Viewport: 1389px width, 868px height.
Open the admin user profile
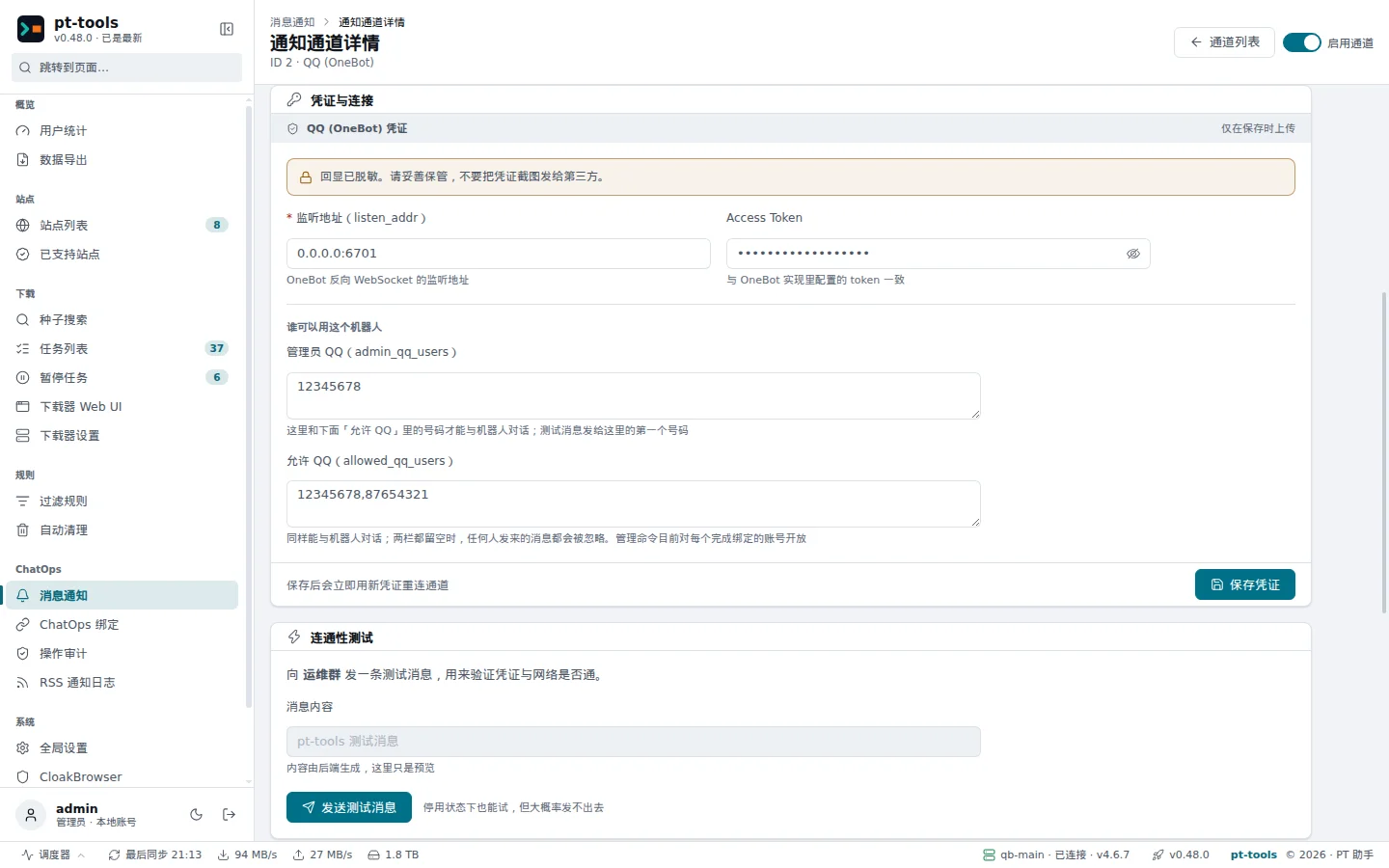tap(77, 815)
